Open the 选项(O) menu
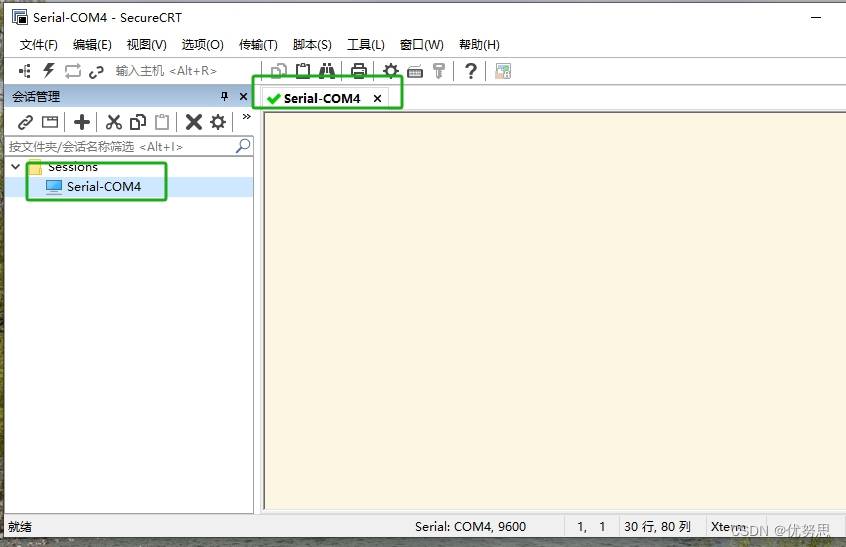846x547 pixels. (202, 45)
